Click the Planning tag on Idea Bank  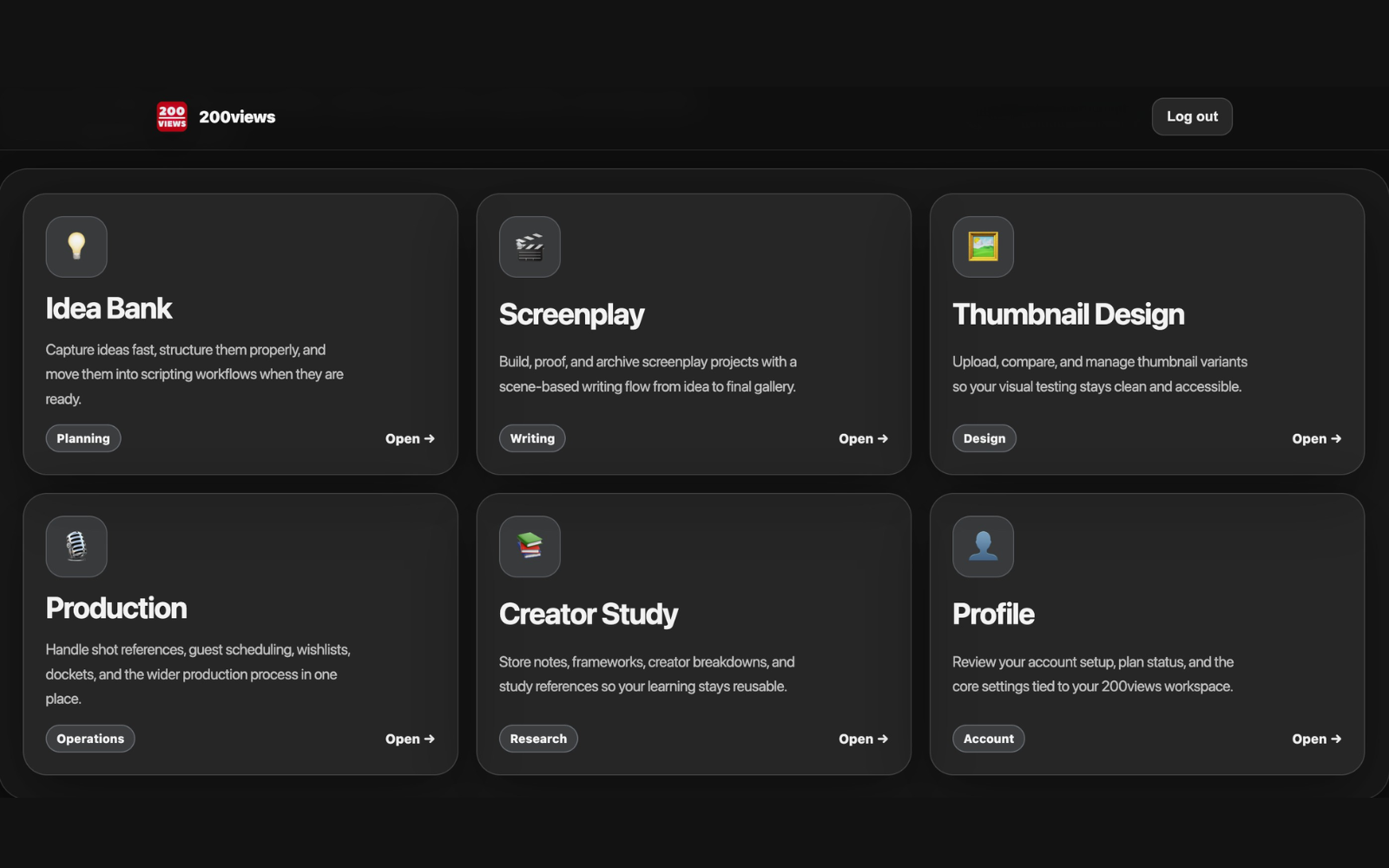82,438
